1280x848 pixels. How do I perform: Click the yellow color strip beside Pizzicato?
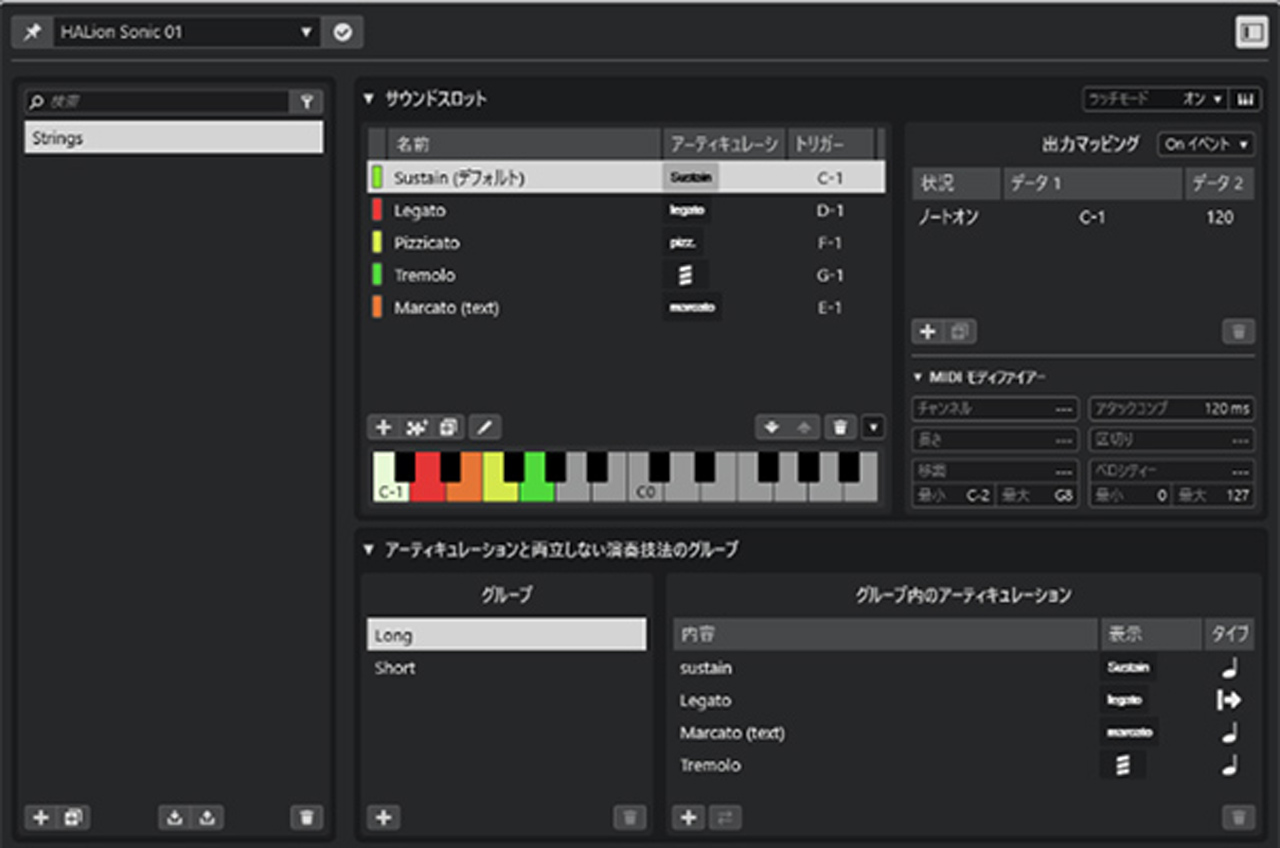tap(377, 242)
